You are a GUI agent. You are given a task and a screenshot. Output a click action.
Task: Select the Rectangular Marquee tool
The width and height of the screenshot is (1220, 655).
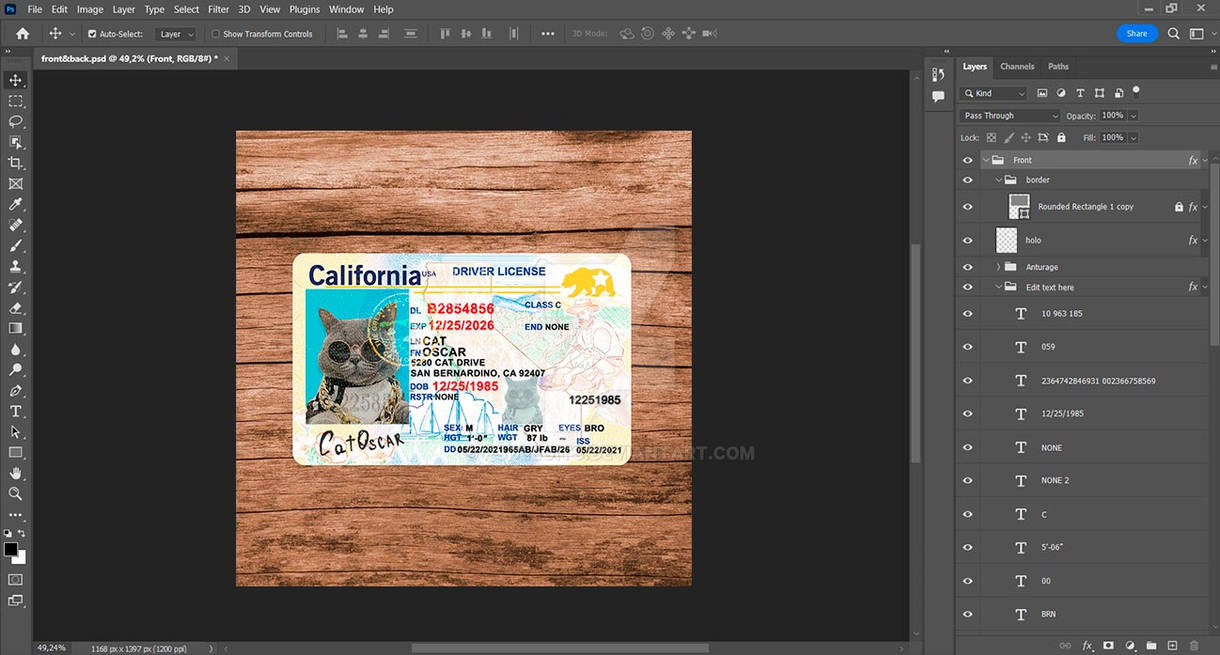[16, 101]
